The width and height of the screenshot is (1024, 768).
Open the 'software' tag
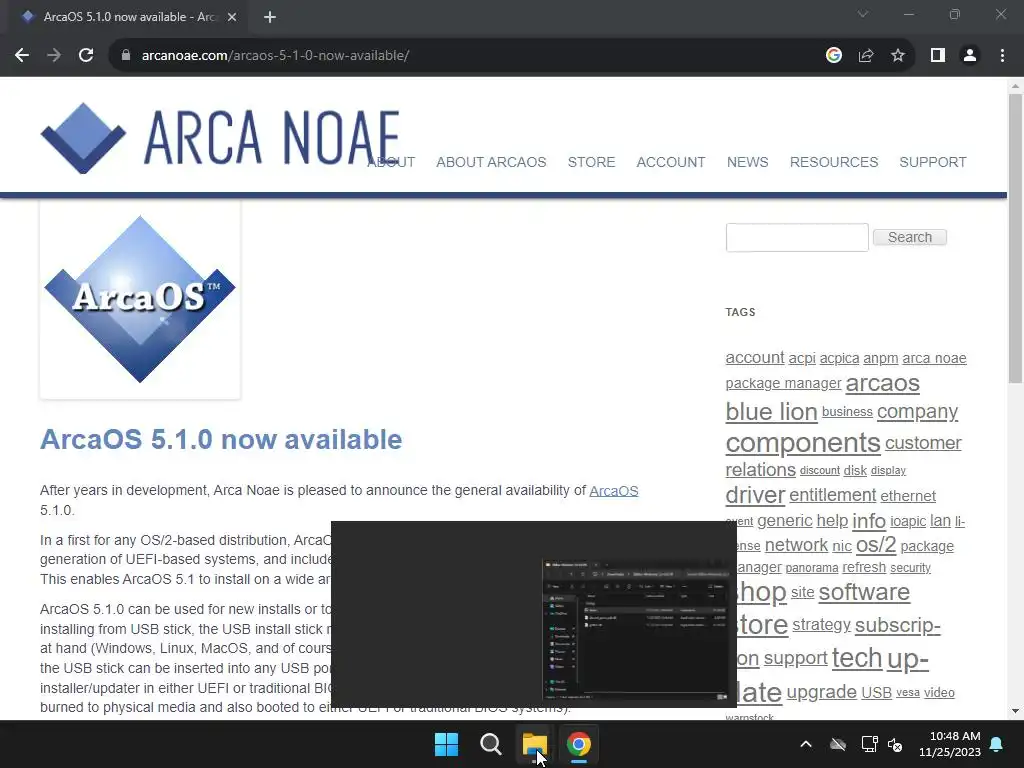[x=864, y=592]
